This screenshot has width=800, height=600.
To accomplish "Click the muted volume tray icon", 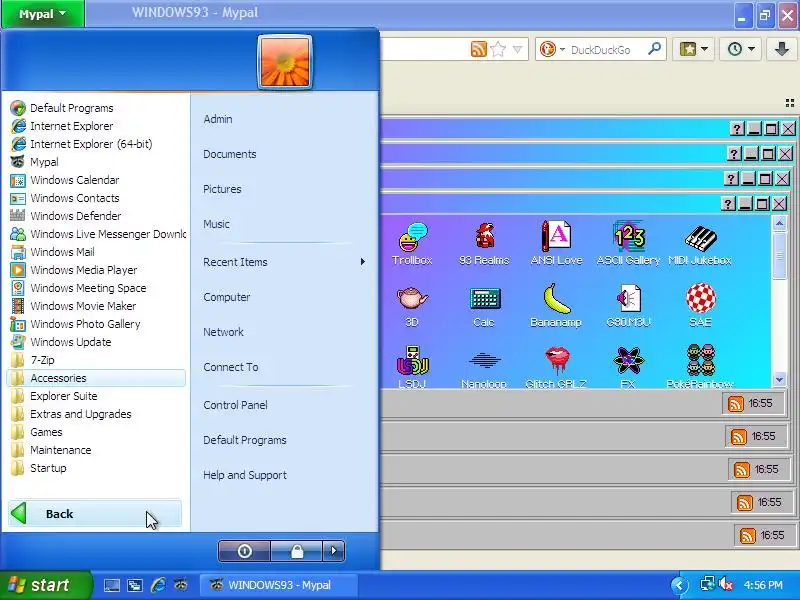I will point(727,585).
